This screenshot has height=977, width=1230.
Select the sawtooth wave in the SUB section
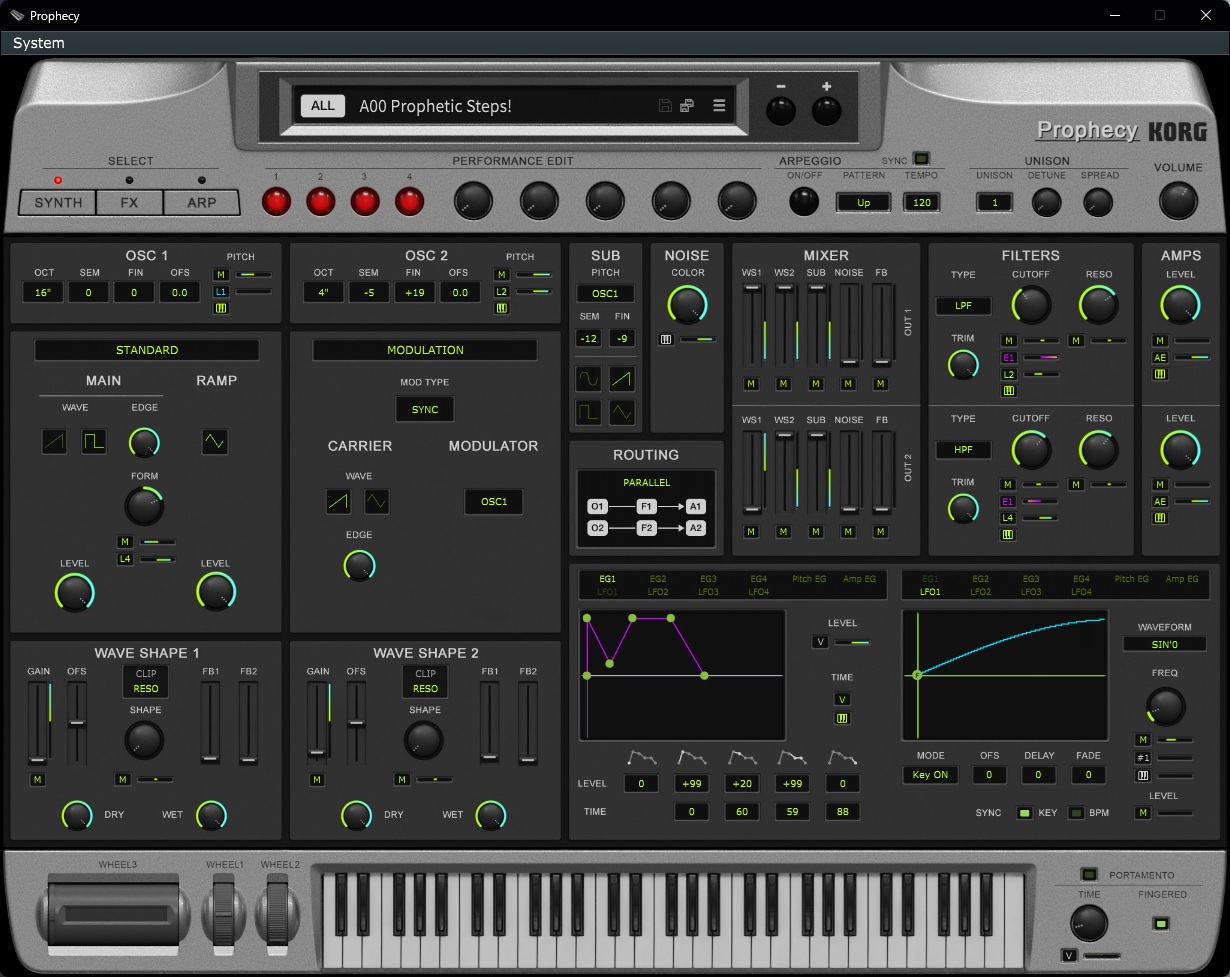tap(622, 379)
